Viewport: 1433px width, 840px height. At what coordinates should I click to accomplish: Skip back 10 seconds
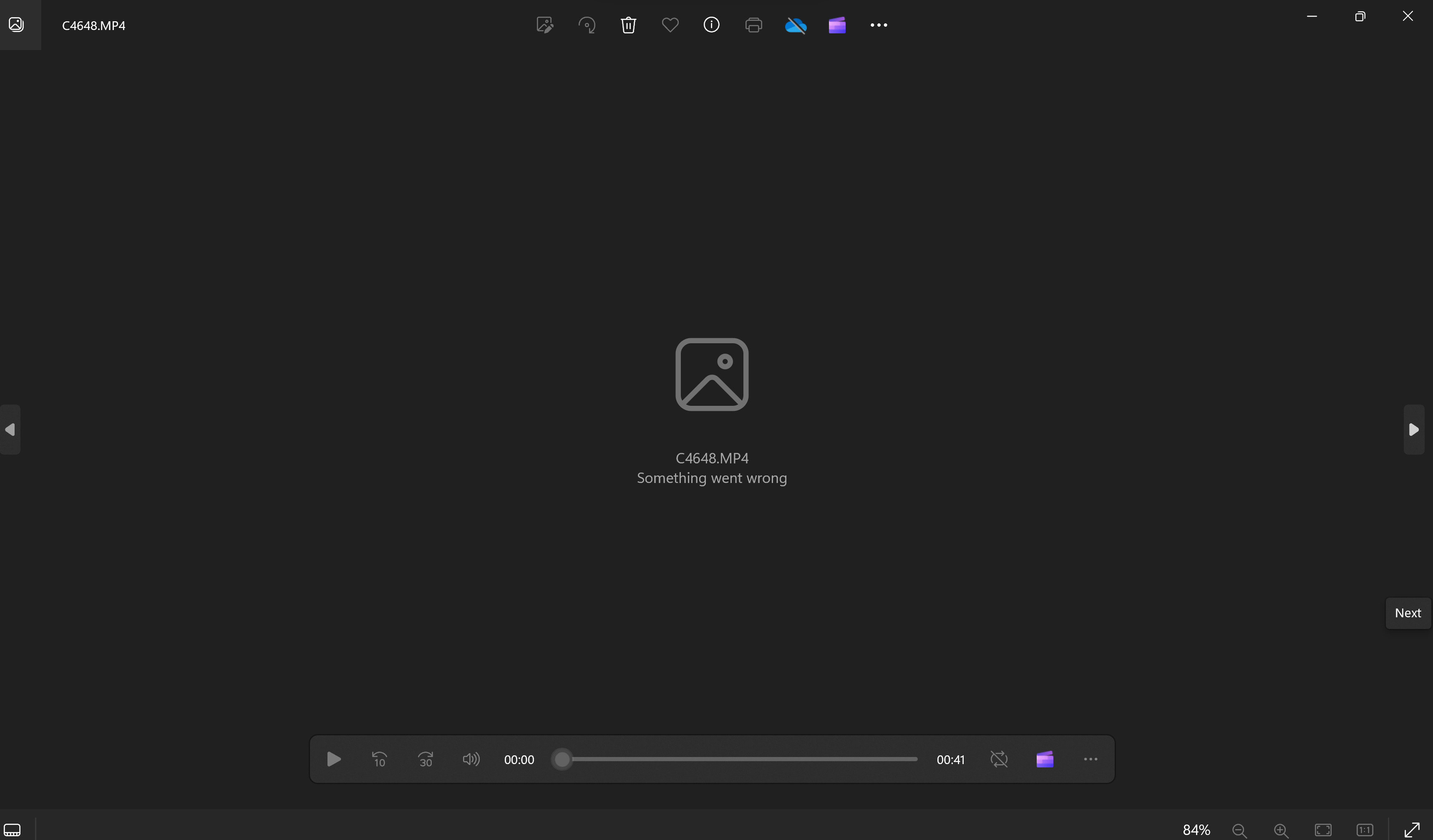pyautogui.click(x=379, y=760)
